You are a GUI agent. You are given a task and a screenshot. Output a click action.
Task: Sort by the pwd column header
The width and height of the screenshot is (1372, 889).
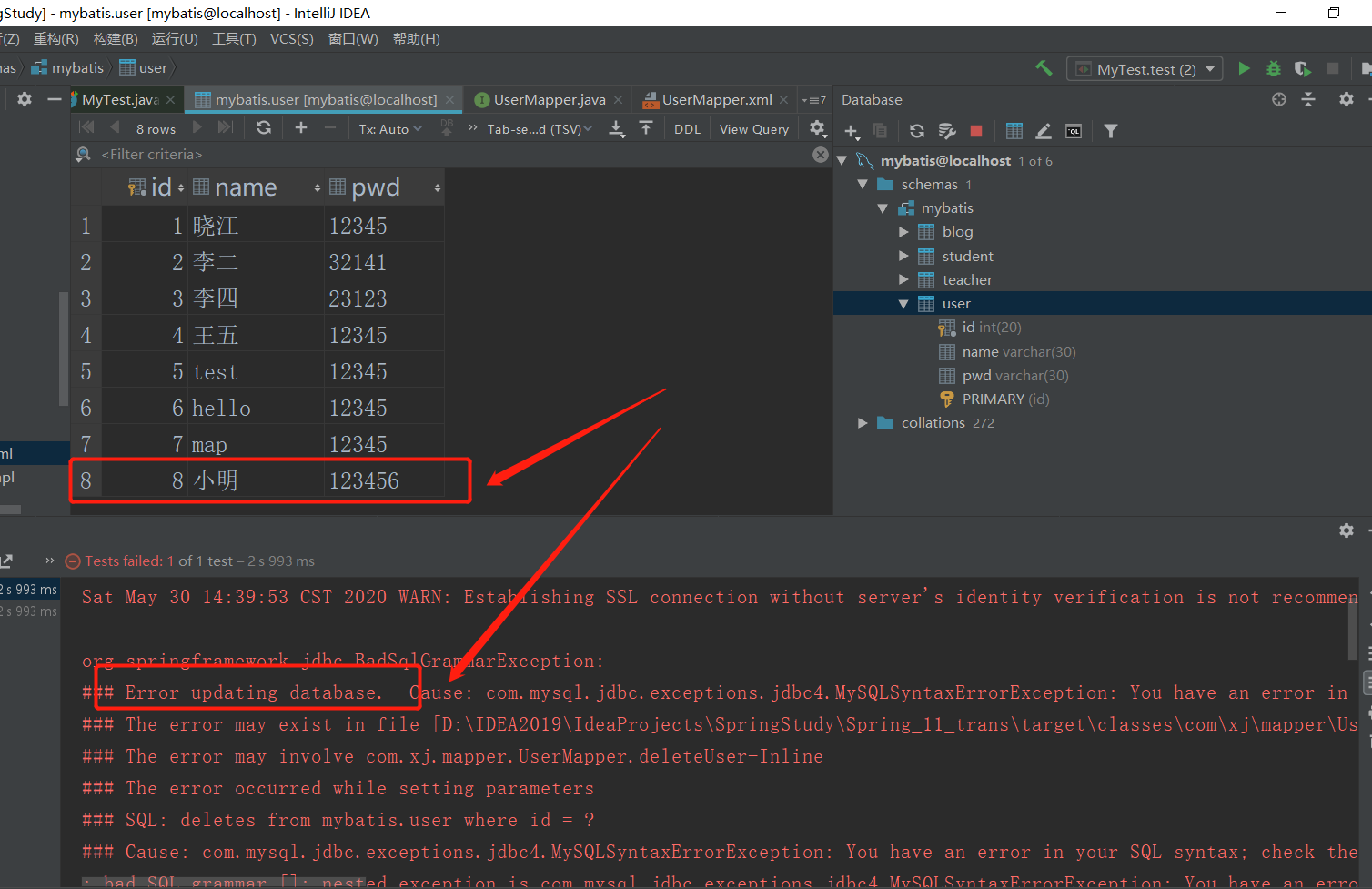(x=376, y=187)
